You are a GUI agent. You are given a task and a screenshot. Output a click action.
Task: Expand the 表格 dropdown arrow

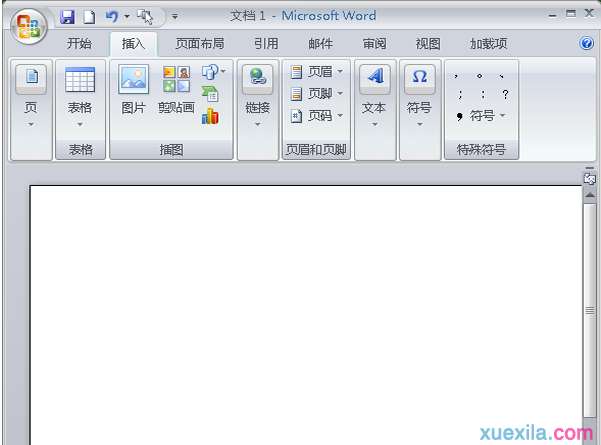pyautogui.click(x=80, y=124)
